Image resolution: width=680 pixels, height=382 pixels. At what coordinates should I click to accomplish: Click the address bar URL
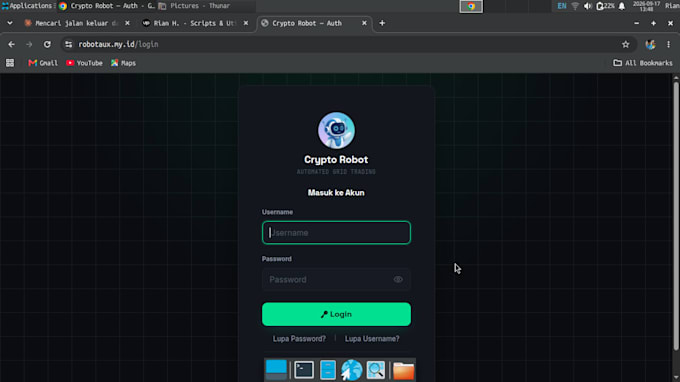point(118,44)
